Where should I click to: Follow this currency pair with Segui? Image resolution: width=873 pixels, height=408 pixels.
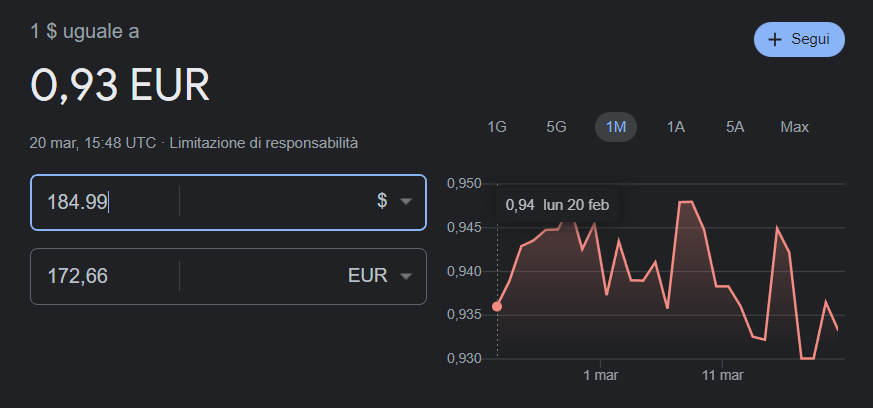(x=799, y=40)
